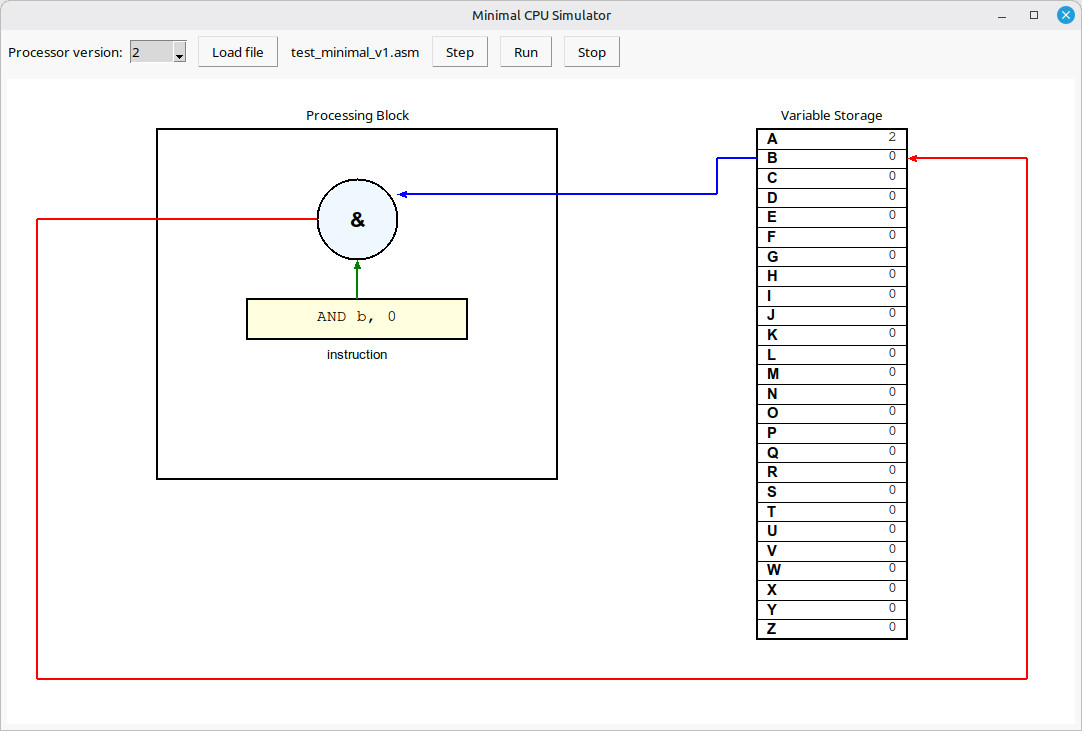This screenshot has height=731, width=1082.
Task: Select variable O row in storage
Action: point(832,413)
